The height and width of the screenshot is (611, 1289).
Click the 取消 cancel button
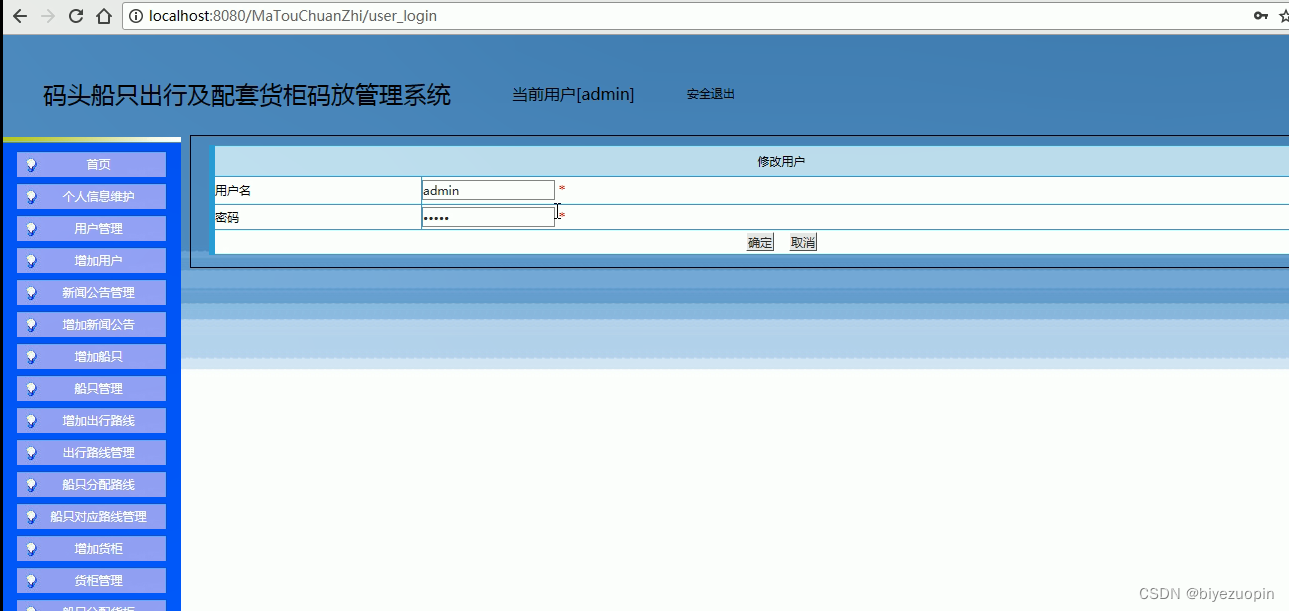(802, 241)
